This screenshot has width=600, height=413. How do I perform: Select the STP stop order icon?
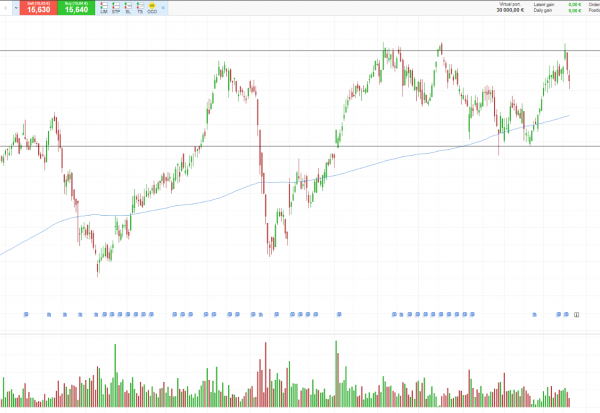tap(116, 8)
